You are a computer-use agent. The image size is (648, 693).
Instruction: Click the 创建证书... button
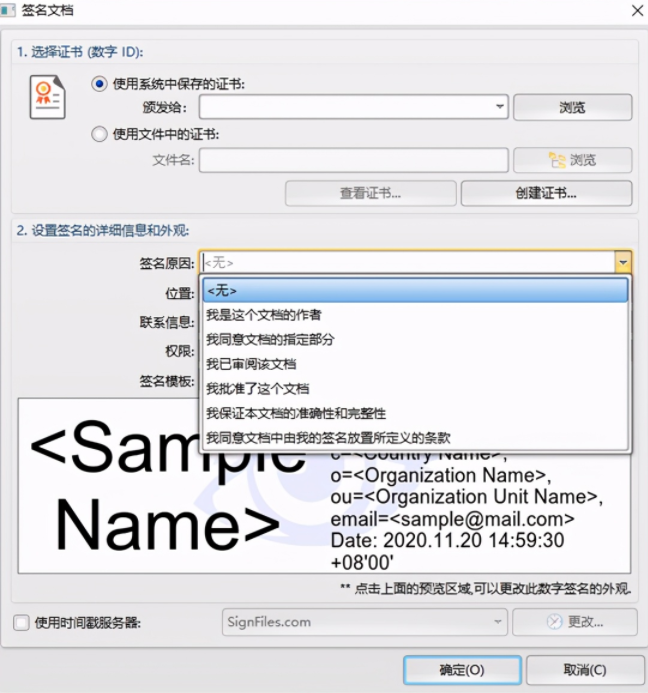pos(546,193)
